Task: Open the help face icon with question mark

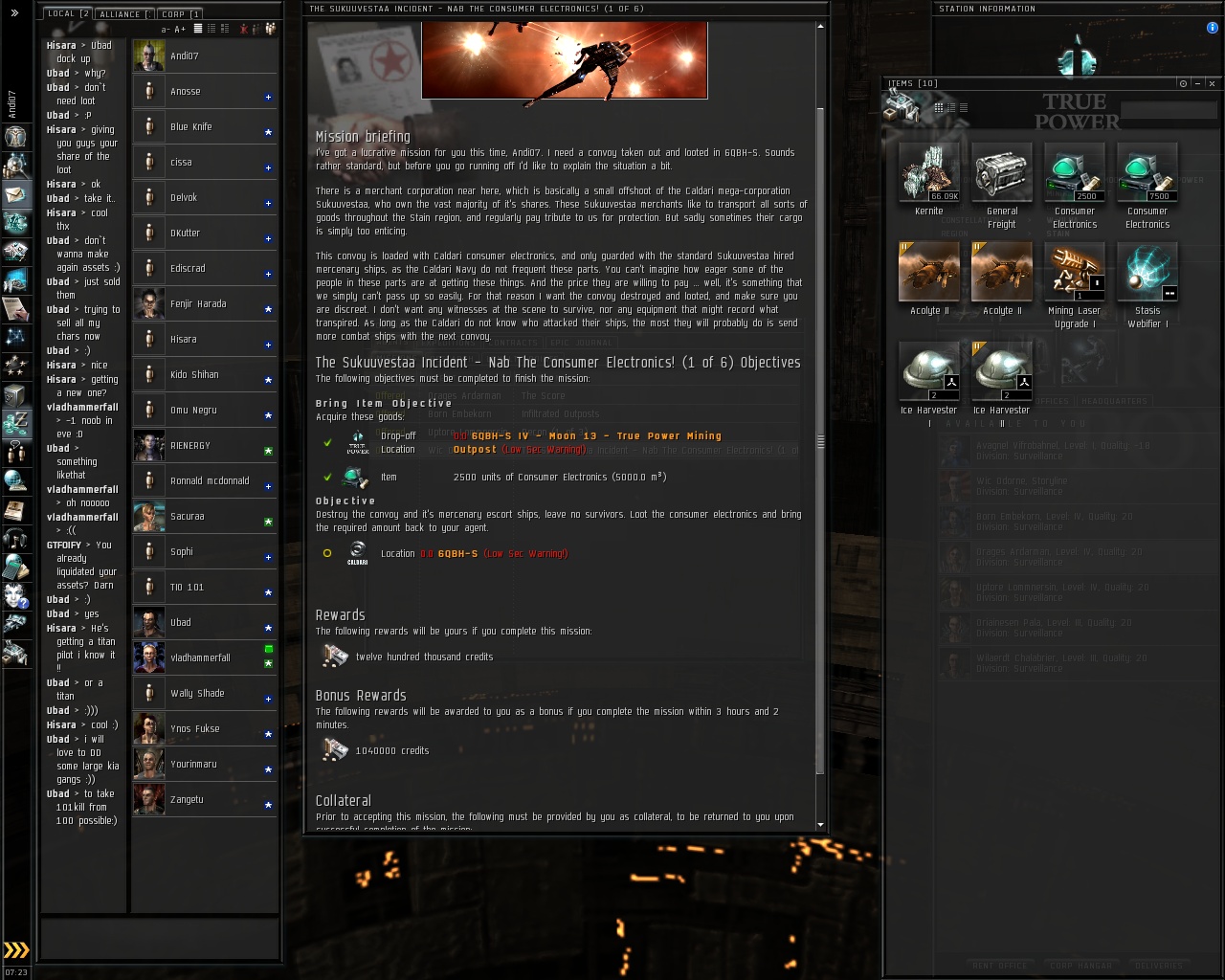Action: pos(14,595)
